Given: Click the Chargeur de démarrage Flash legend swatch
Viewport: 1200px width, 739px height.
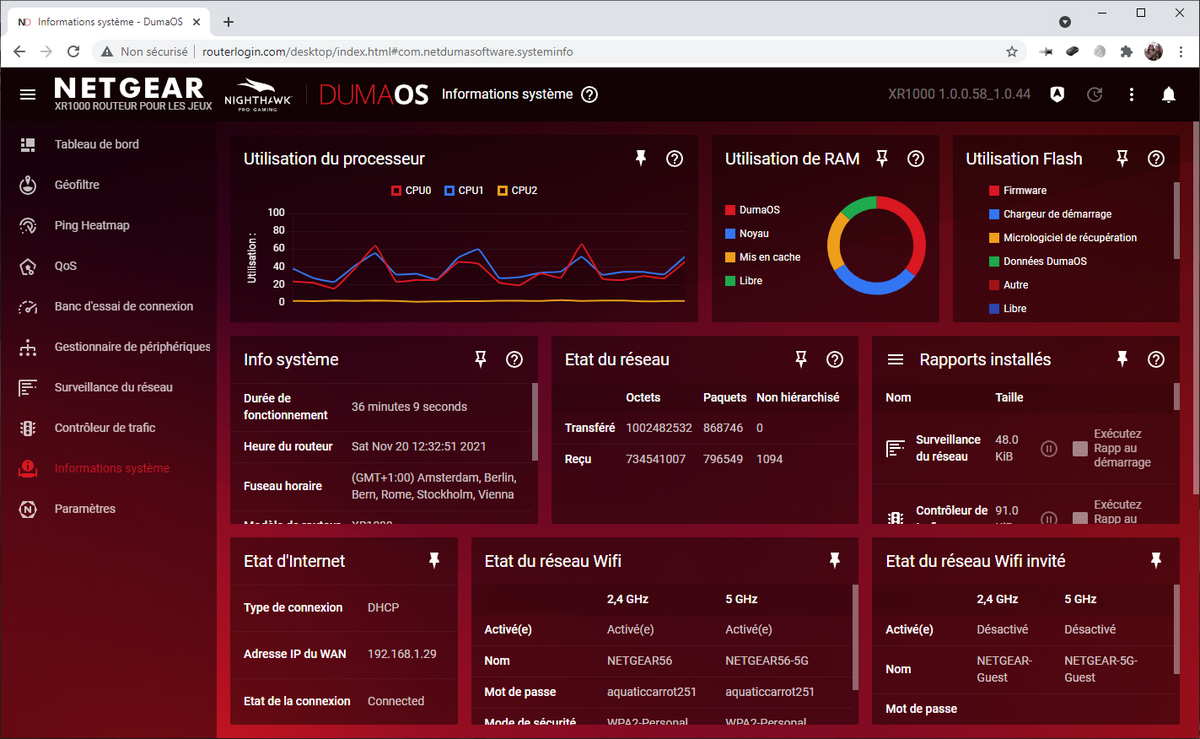Looking at the screenshot, I should coord(994,214).
